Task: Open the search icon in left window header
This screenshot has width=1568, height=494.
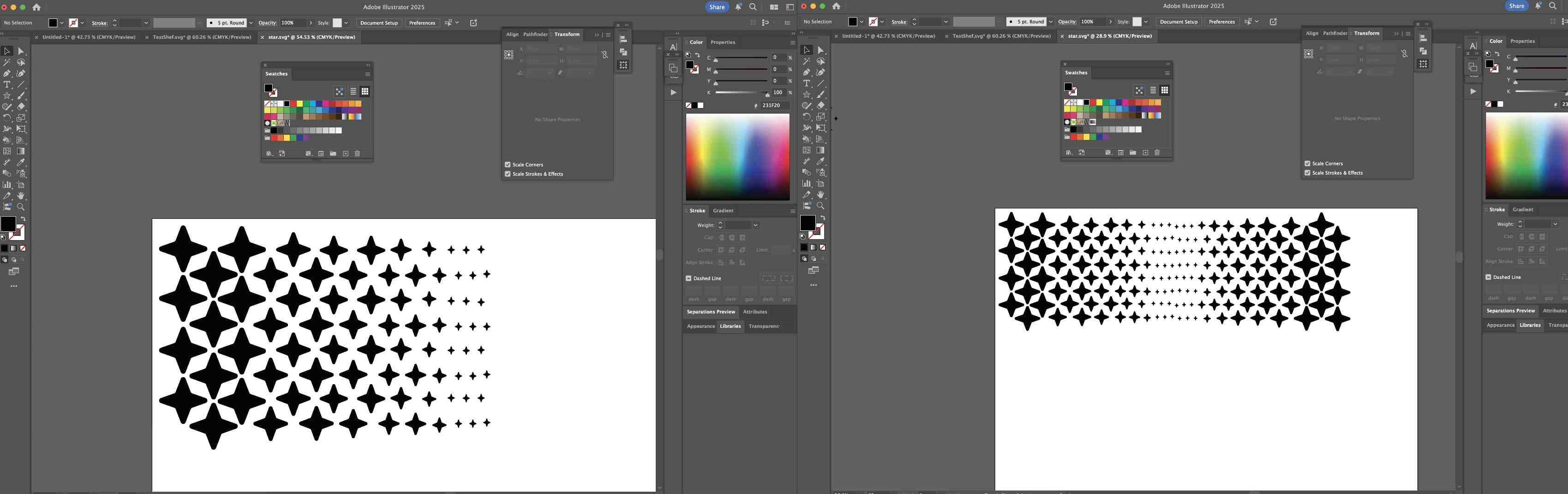Action: [x=753, y=7]
